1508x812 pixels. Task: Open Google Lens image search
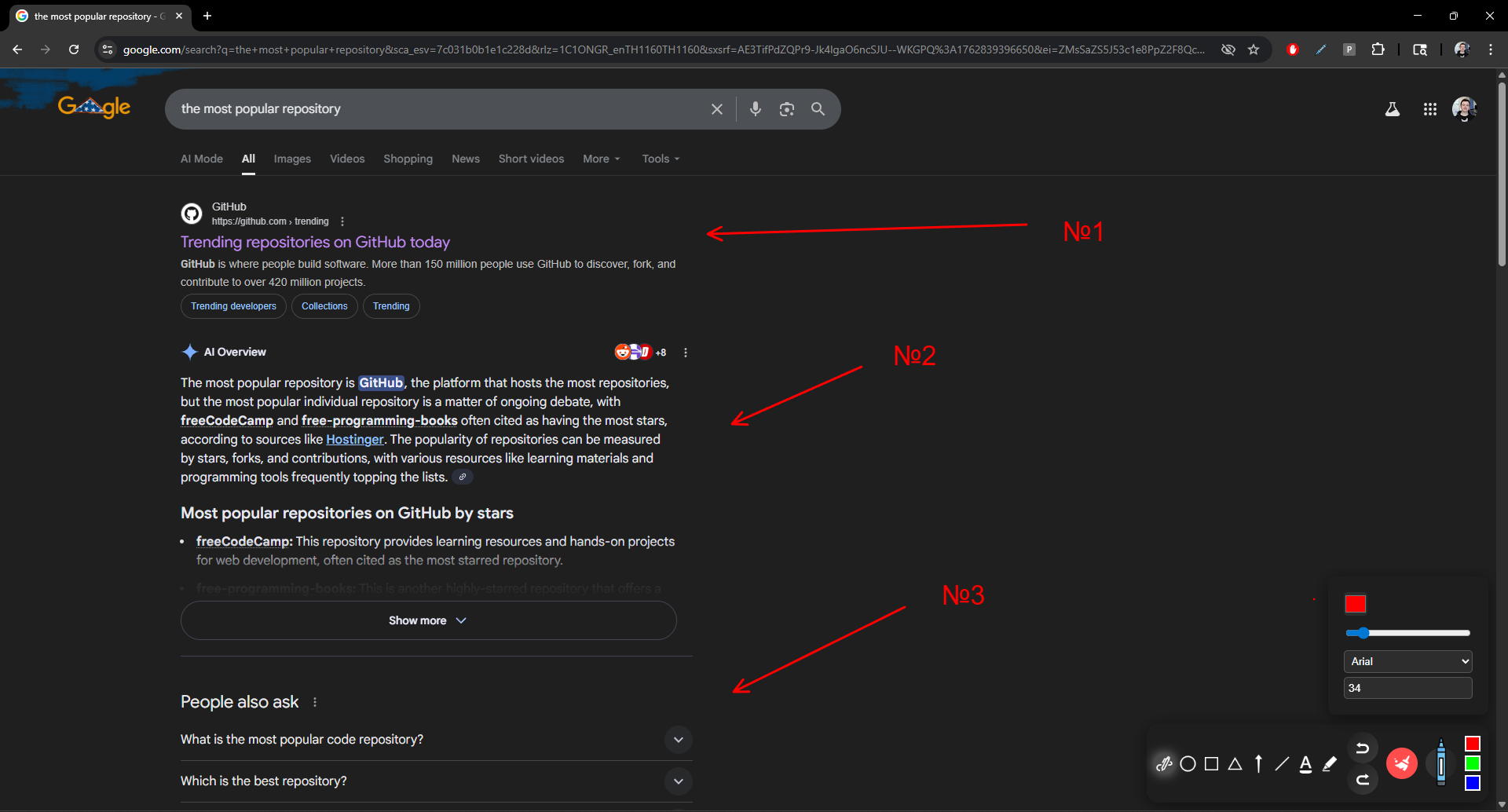(787, 109)
